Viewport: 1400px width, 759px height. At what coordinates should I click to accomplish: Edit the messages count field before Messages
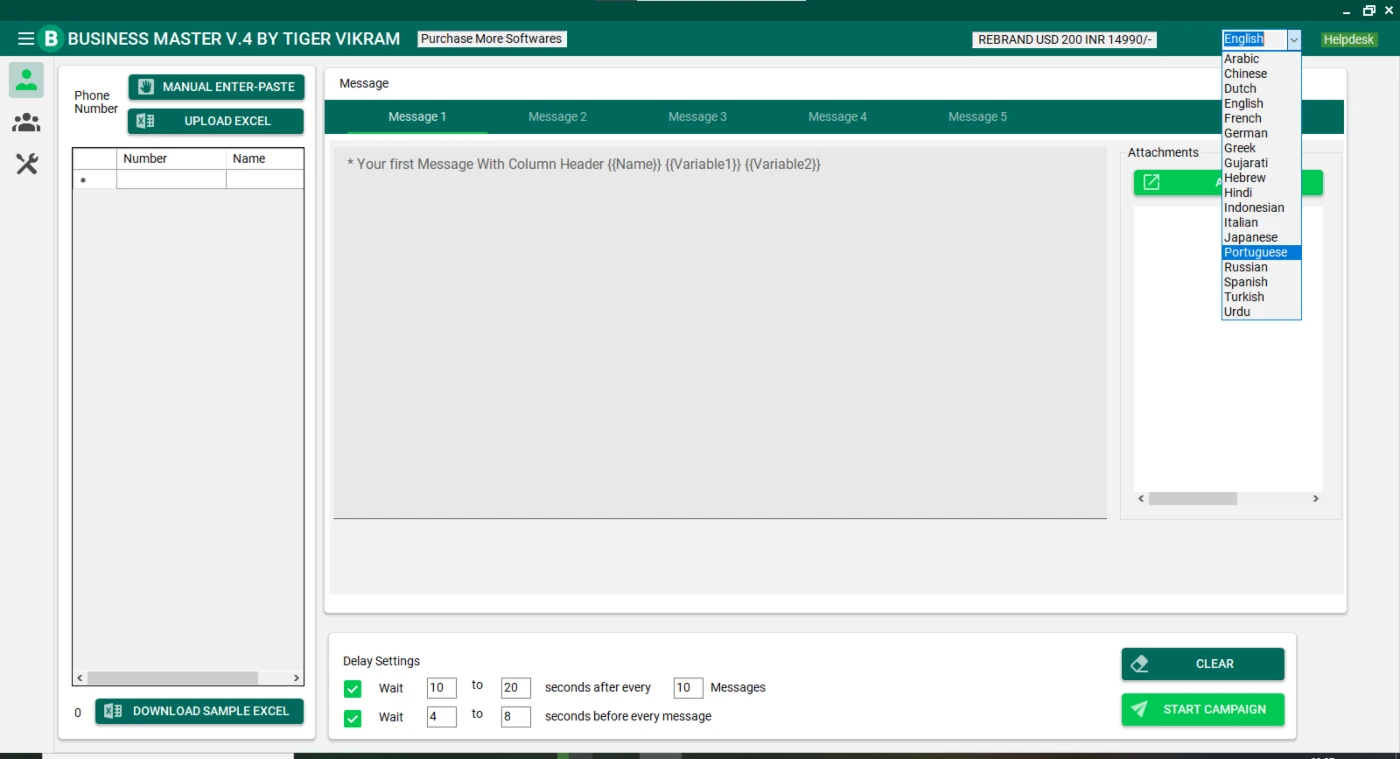pyautogui.click(x=688, y=688)
